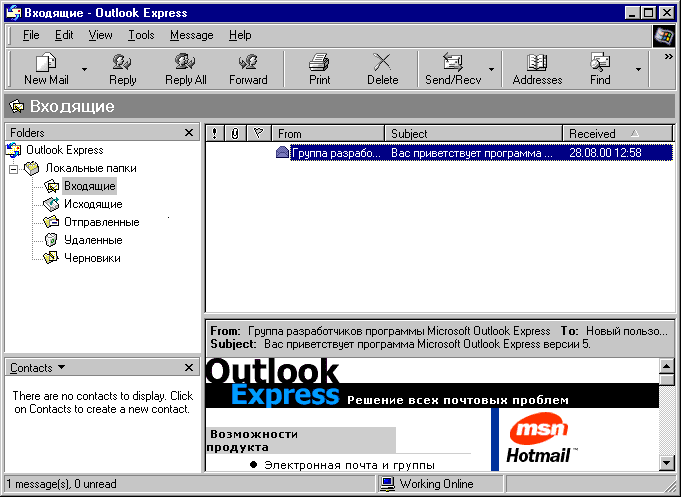Click the Входящие inbox folder icon
681x497 pixels.
pos(51,186)
